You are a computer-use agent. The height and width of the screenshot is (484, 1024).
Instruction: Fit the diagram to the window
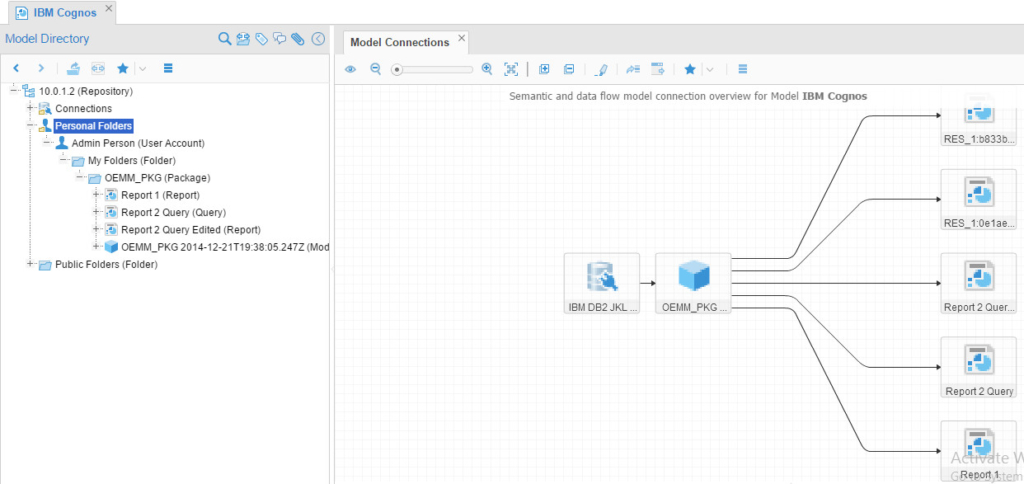511,69
